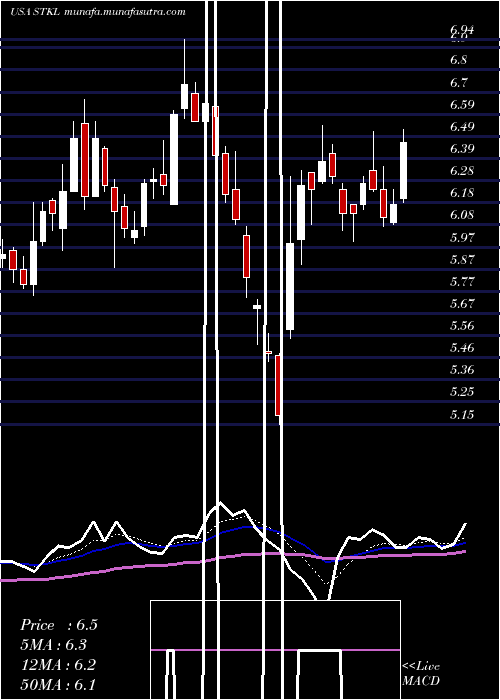Click the 5.46 price axis label

(462, 347)
